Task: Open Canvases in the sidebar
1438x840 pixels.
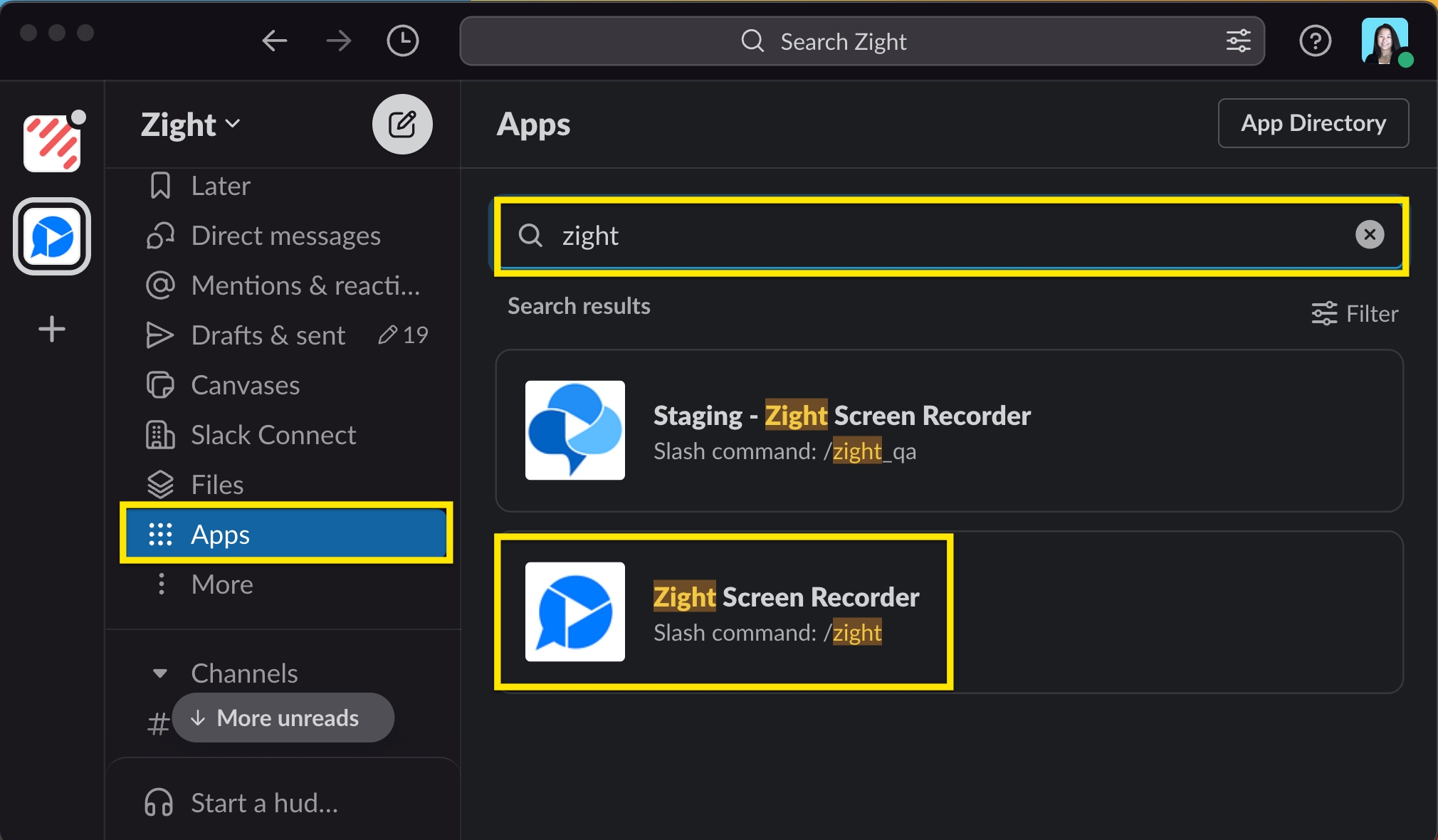Action: coord(285,385)
